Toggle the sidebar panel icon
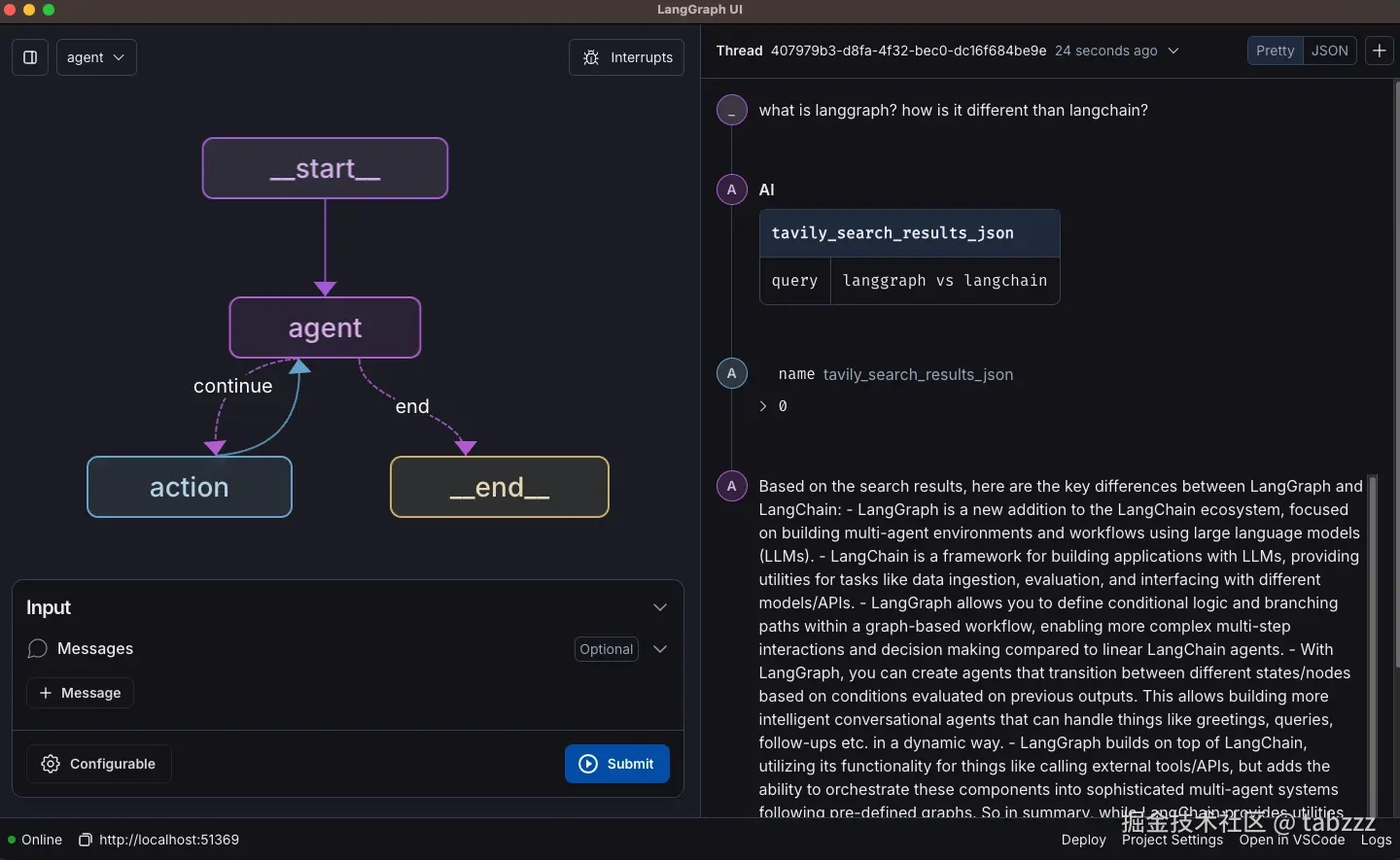 pyautogui.click(x=30, y=57)
